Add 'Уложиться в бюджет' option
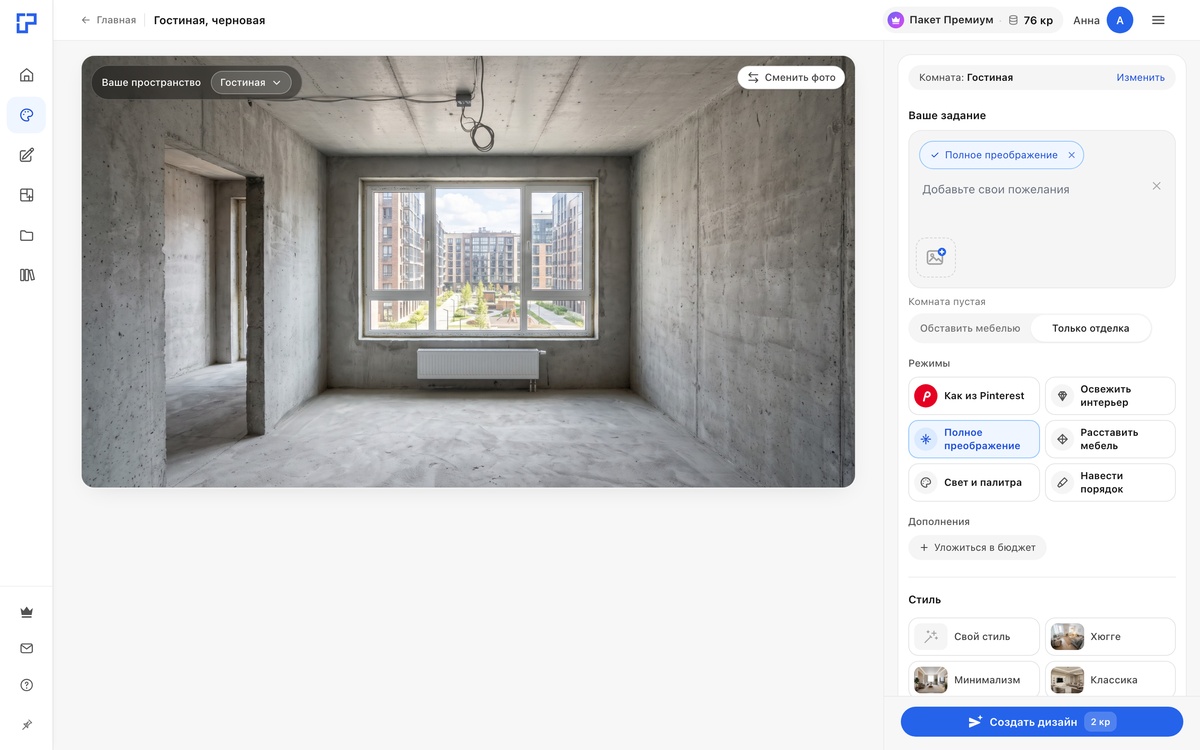1200x750 pixels. coord(977,548)
